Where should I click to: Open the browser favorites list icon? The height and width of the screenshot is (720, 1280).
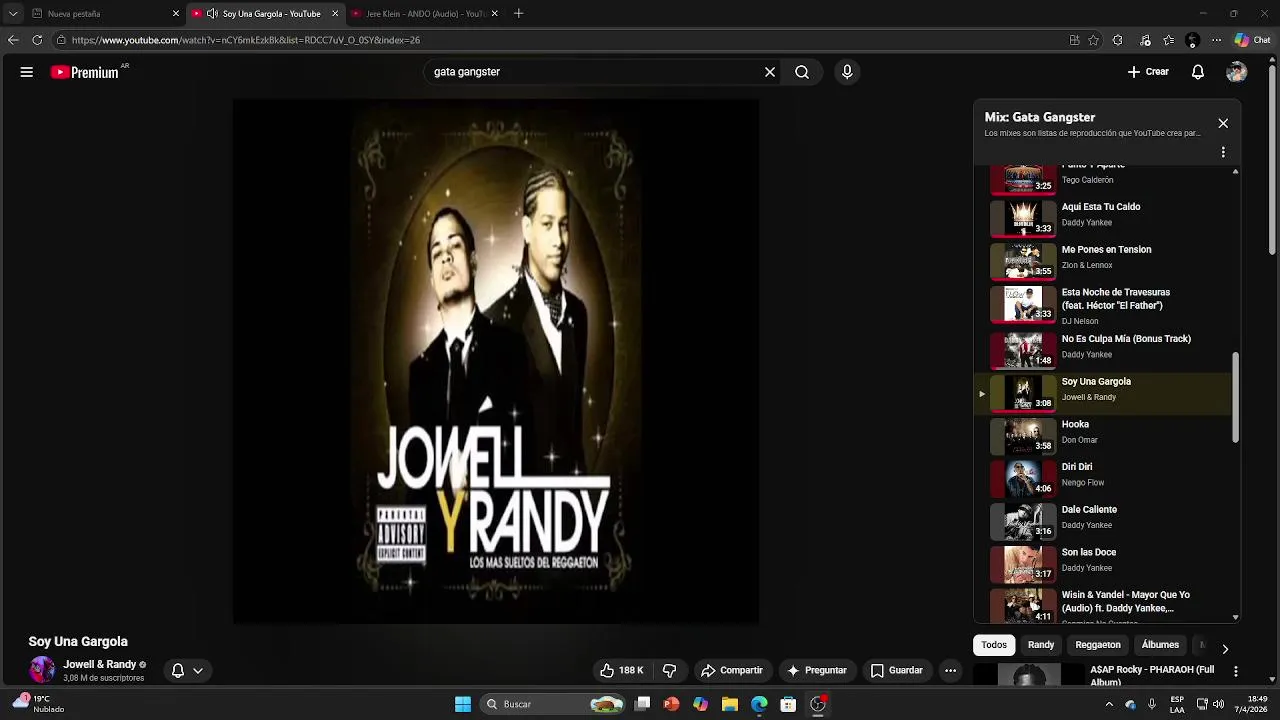[1169, 40]
